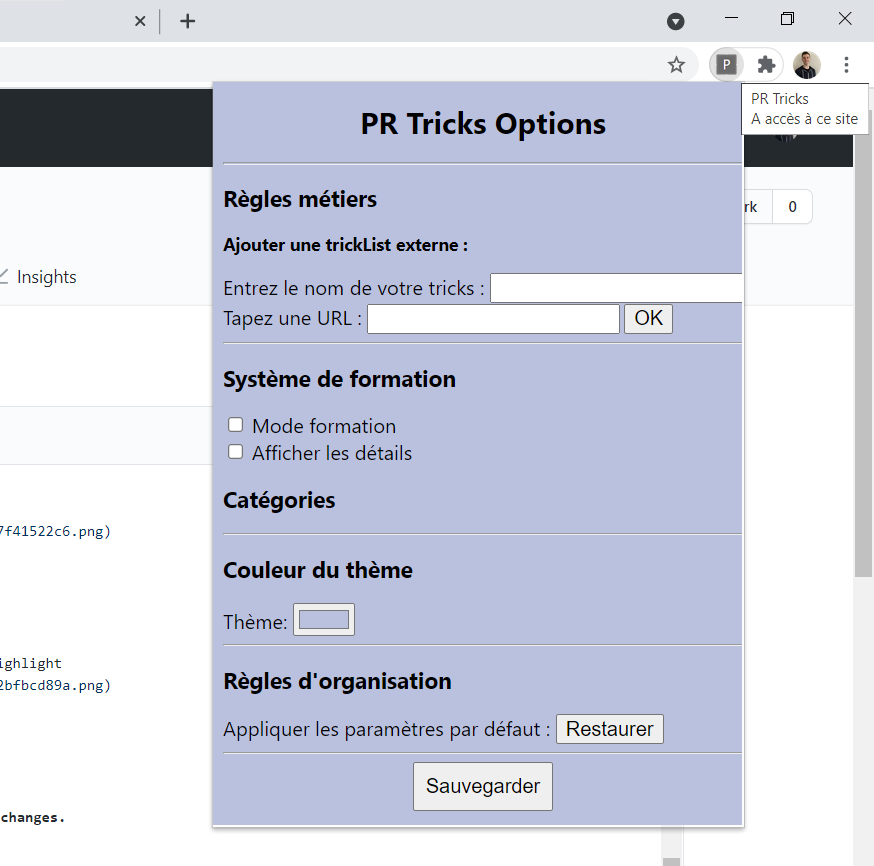The width and height of the screenshot is (874, 866).
Task: Open a new tab with the plus icon
Action: click(x=187, y=20)
